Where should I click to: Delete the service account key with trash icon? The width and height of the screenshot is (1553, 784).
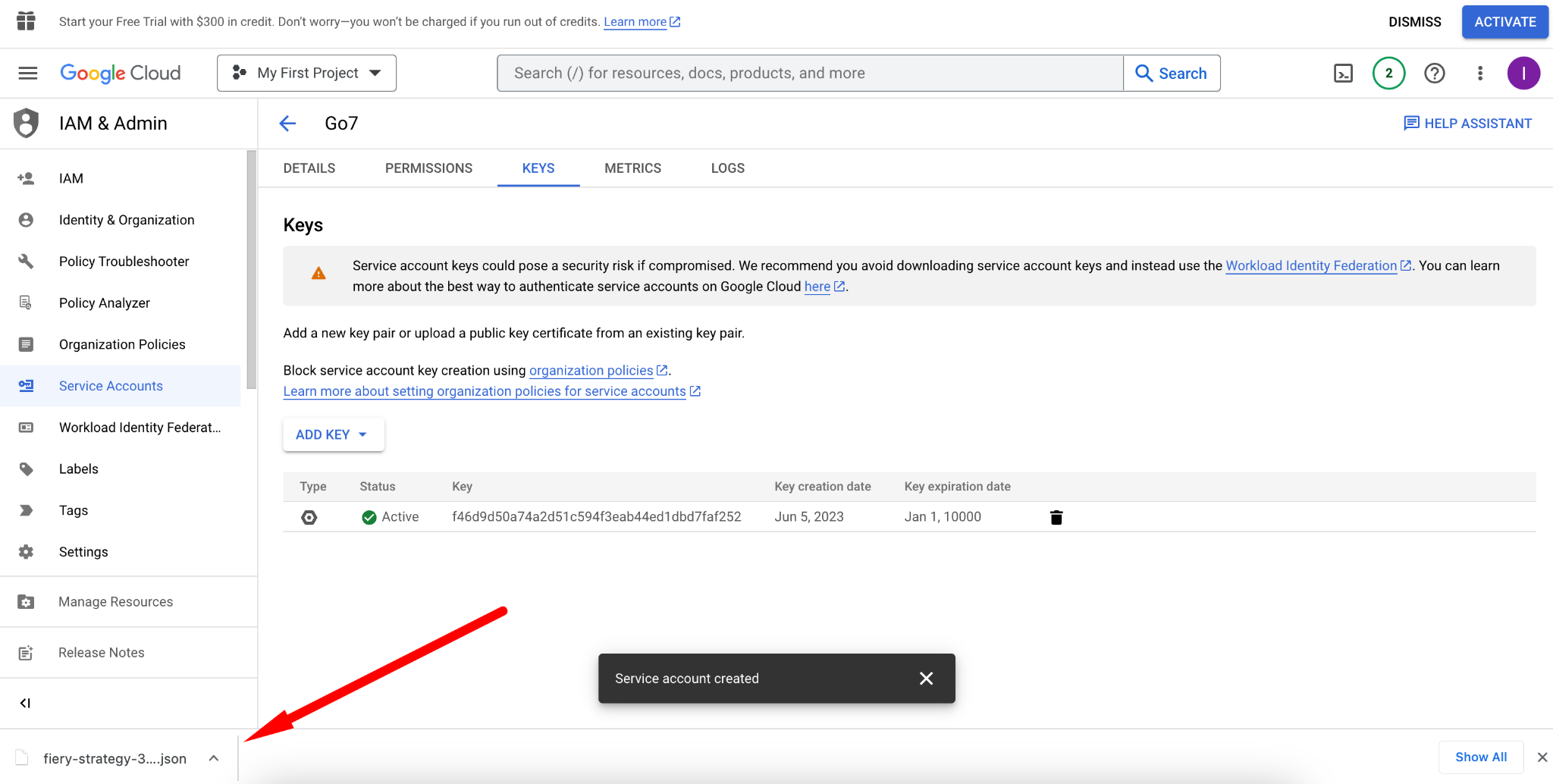[1056, 517]
